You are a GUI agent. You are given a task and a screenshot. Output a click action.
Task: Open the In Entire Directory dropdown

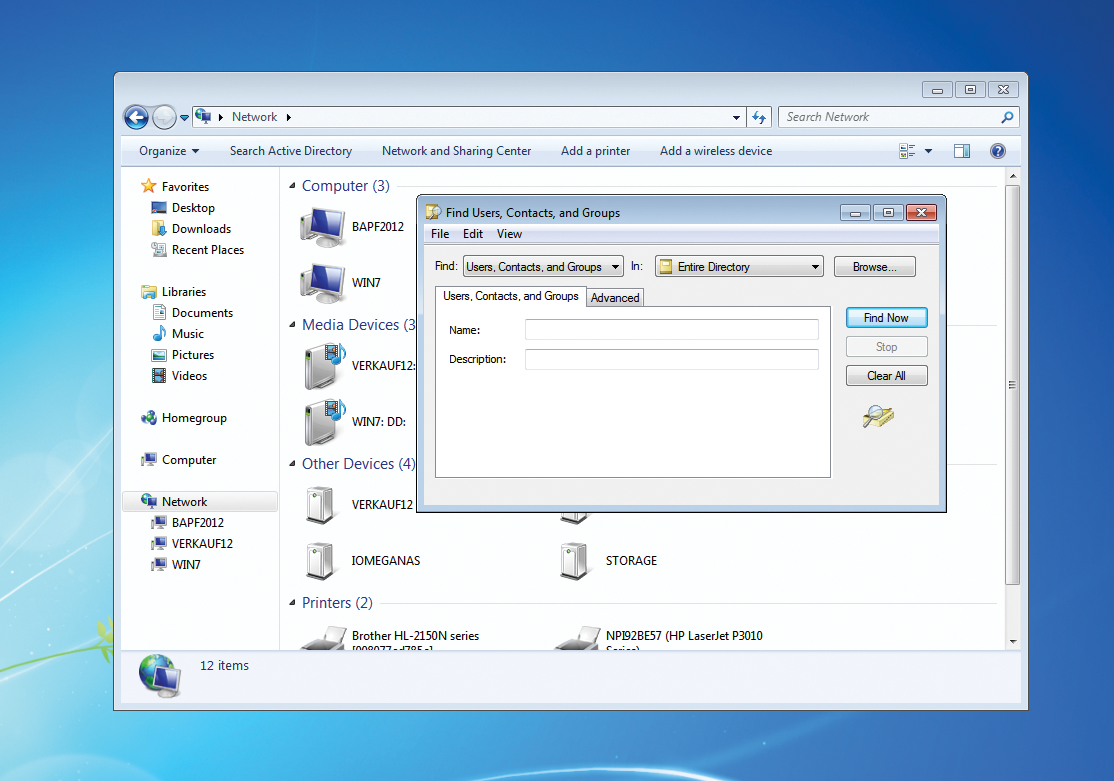pos(739,266)
